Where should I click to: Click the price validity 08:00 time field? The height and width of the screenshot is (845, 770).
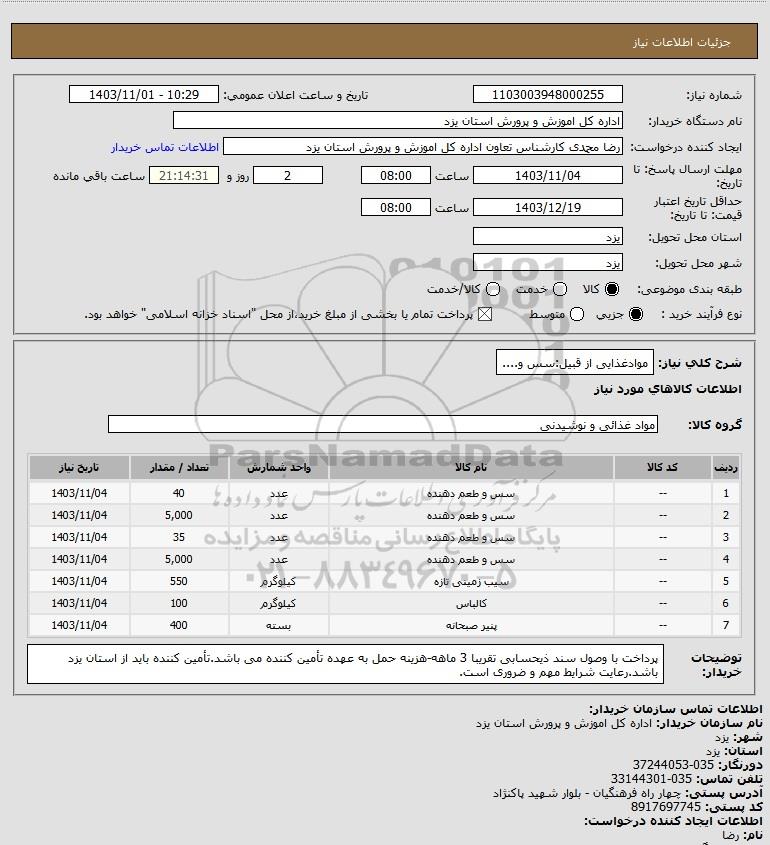[396, 207]
